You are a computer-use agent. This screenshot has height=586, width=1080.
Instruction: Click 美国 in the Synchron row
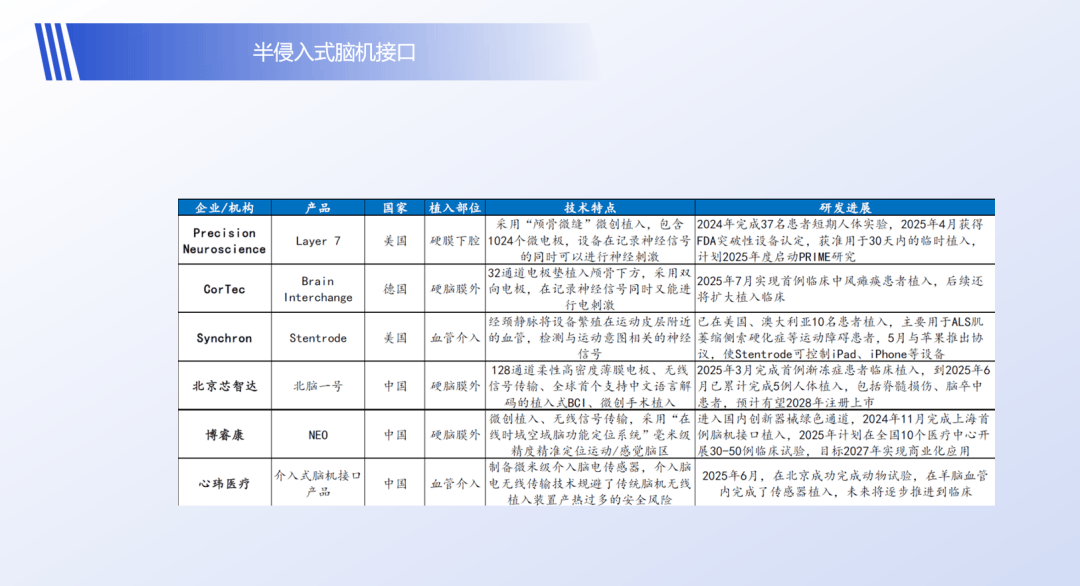tap(395, 337)
